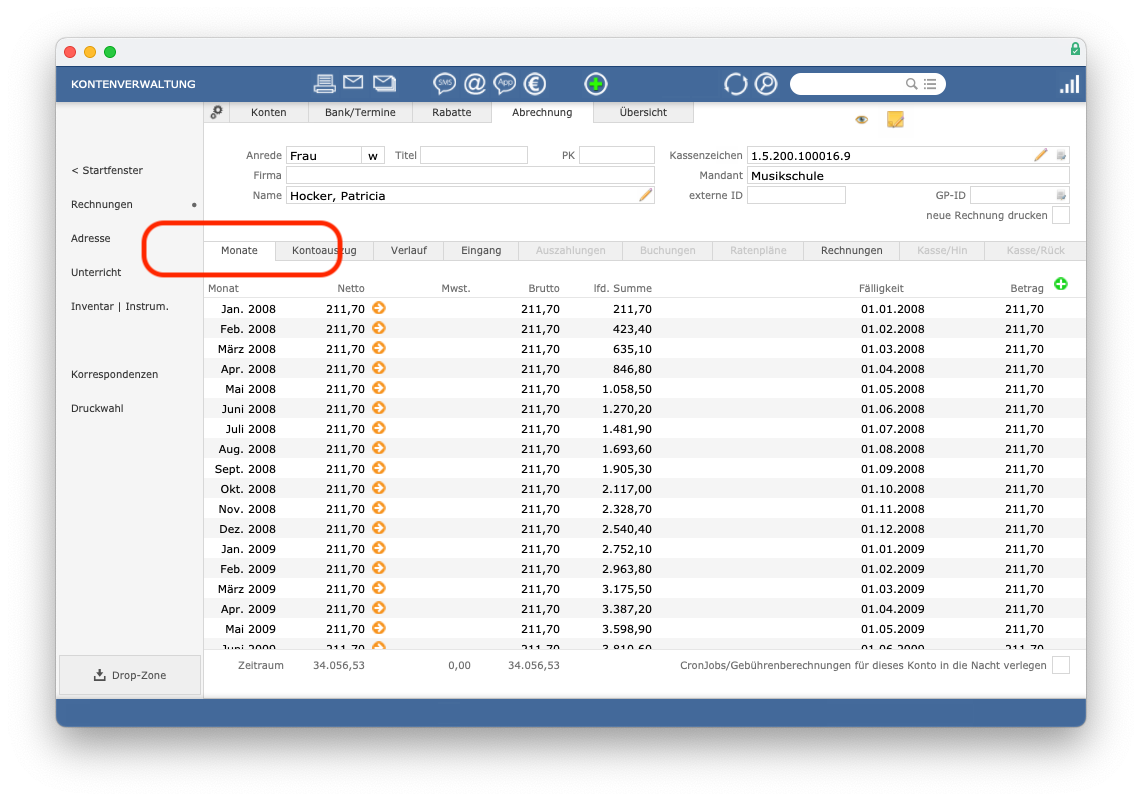Screen dimensions: 1142x801
Task: Tick the 'neue Rechnung drucken' checkbox
Action: click(1061, 216)
